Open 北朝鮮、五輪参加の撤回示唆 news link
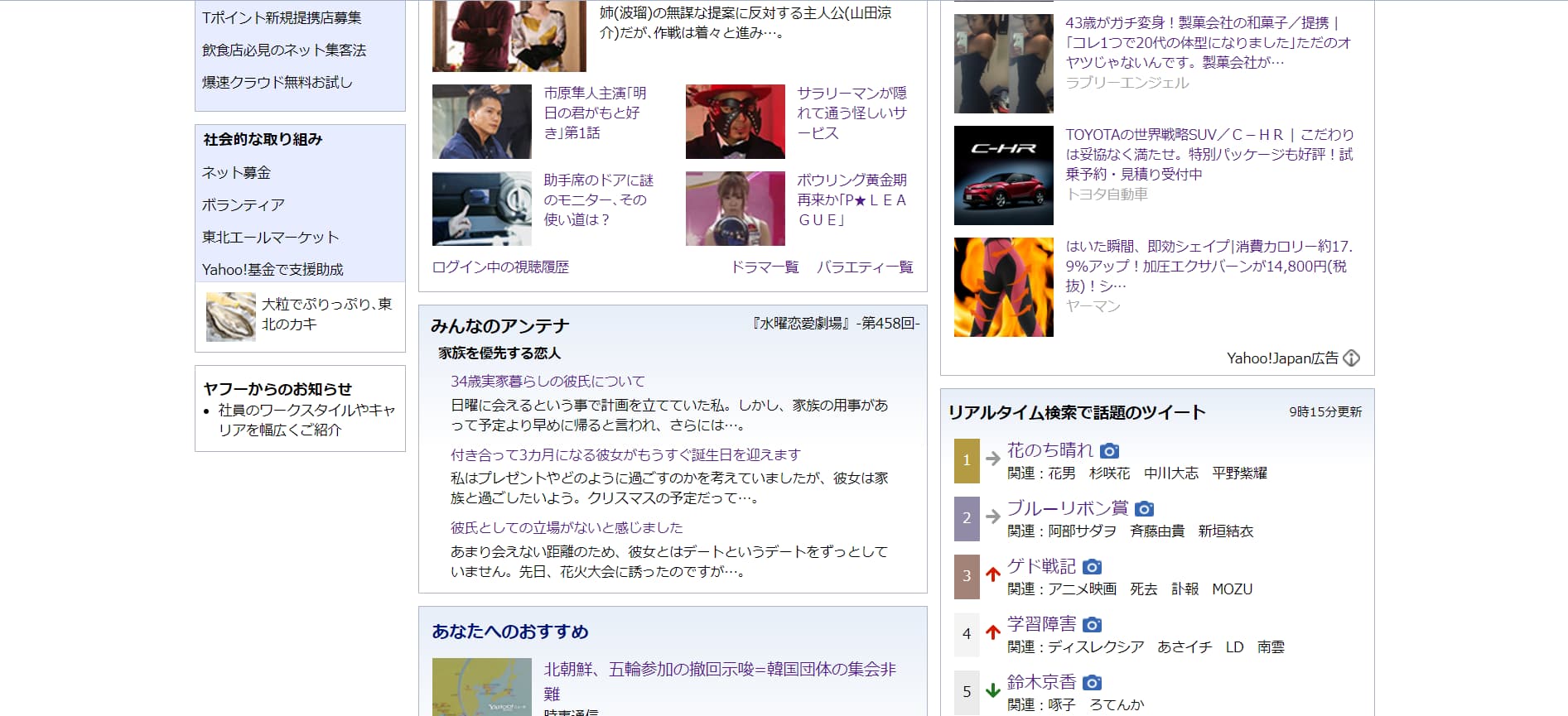This screenshot has width=1568, height=716. tap(720, 680)
